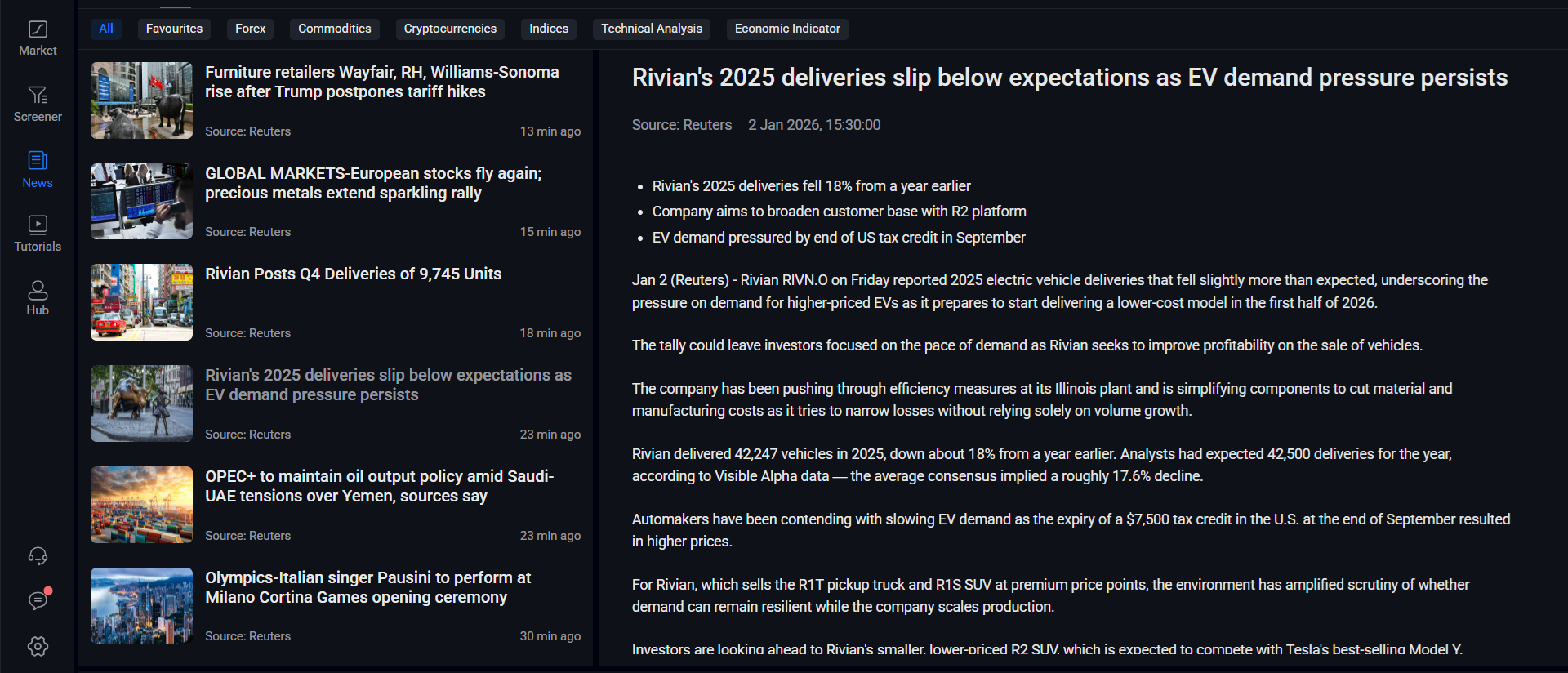Click the OPEC+ container port thumbnail
This screenshot has height=673, width=1568.
pos(141,505)
